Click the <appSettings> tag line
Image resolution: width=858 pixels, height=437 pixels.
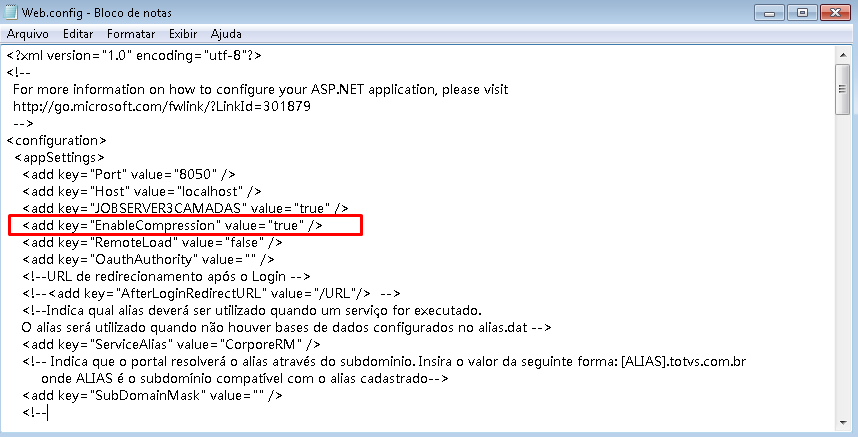pyautogui.click(x=60, y=158)
